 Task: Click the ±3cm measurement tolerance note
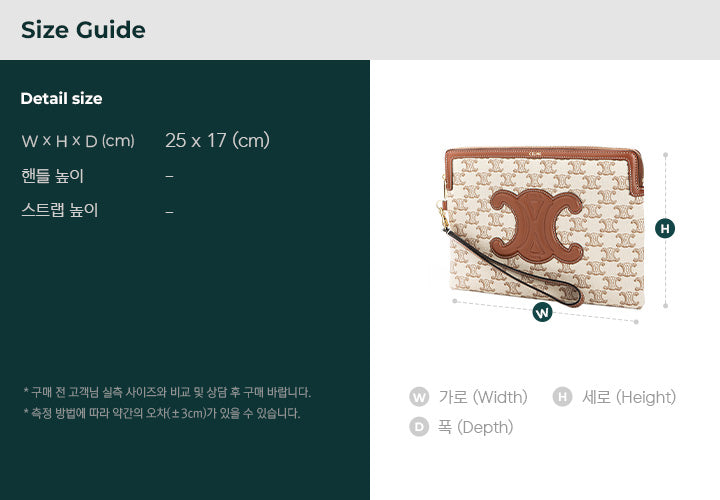[x=161, y=413]
